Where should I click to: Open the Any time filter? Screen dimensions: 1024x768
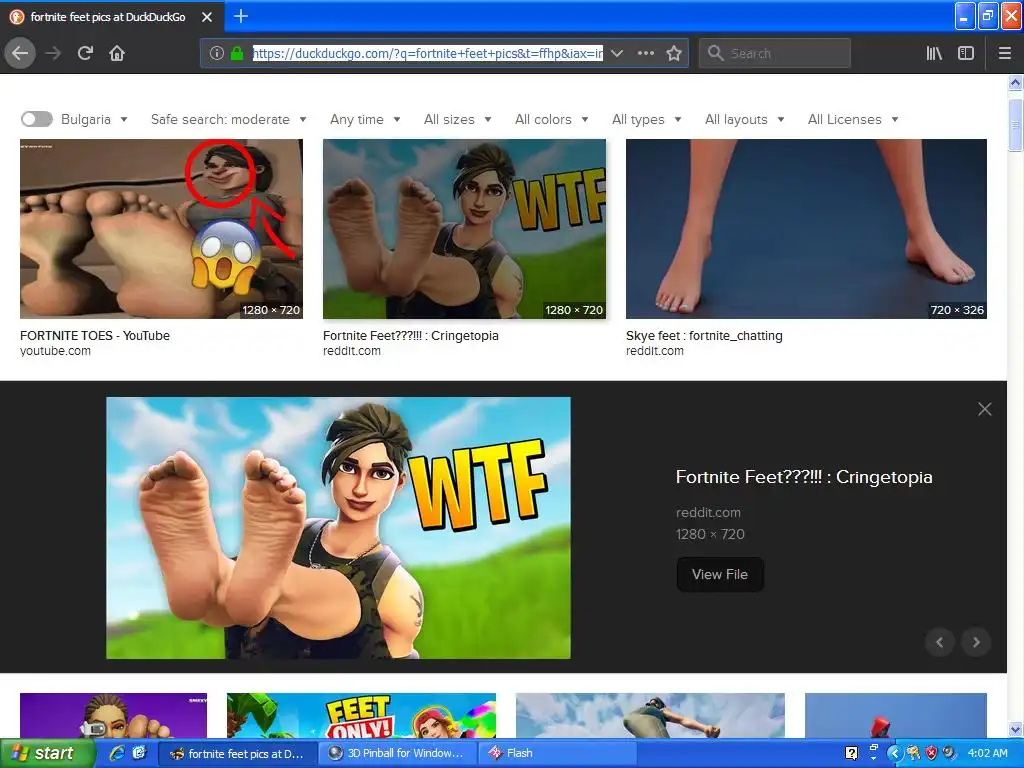(365, 119)
